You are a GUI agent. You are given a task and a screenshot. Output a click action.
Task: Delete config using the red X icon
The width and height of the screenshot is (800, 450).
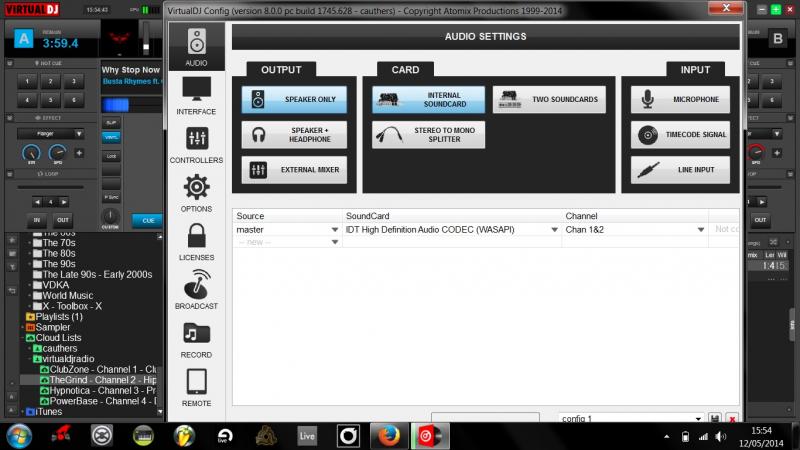[732, 418]
